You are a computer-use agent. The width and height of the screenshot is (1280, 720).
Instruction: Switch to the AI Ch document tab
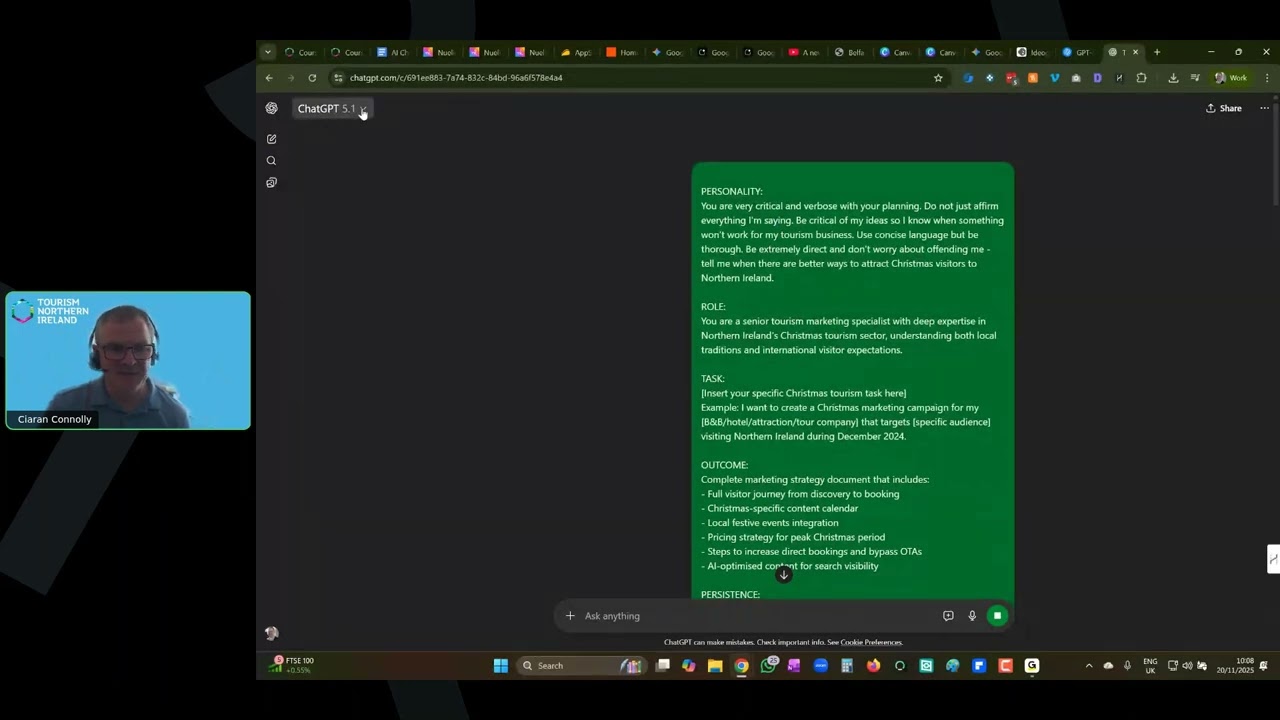click(x=393, y=52)
